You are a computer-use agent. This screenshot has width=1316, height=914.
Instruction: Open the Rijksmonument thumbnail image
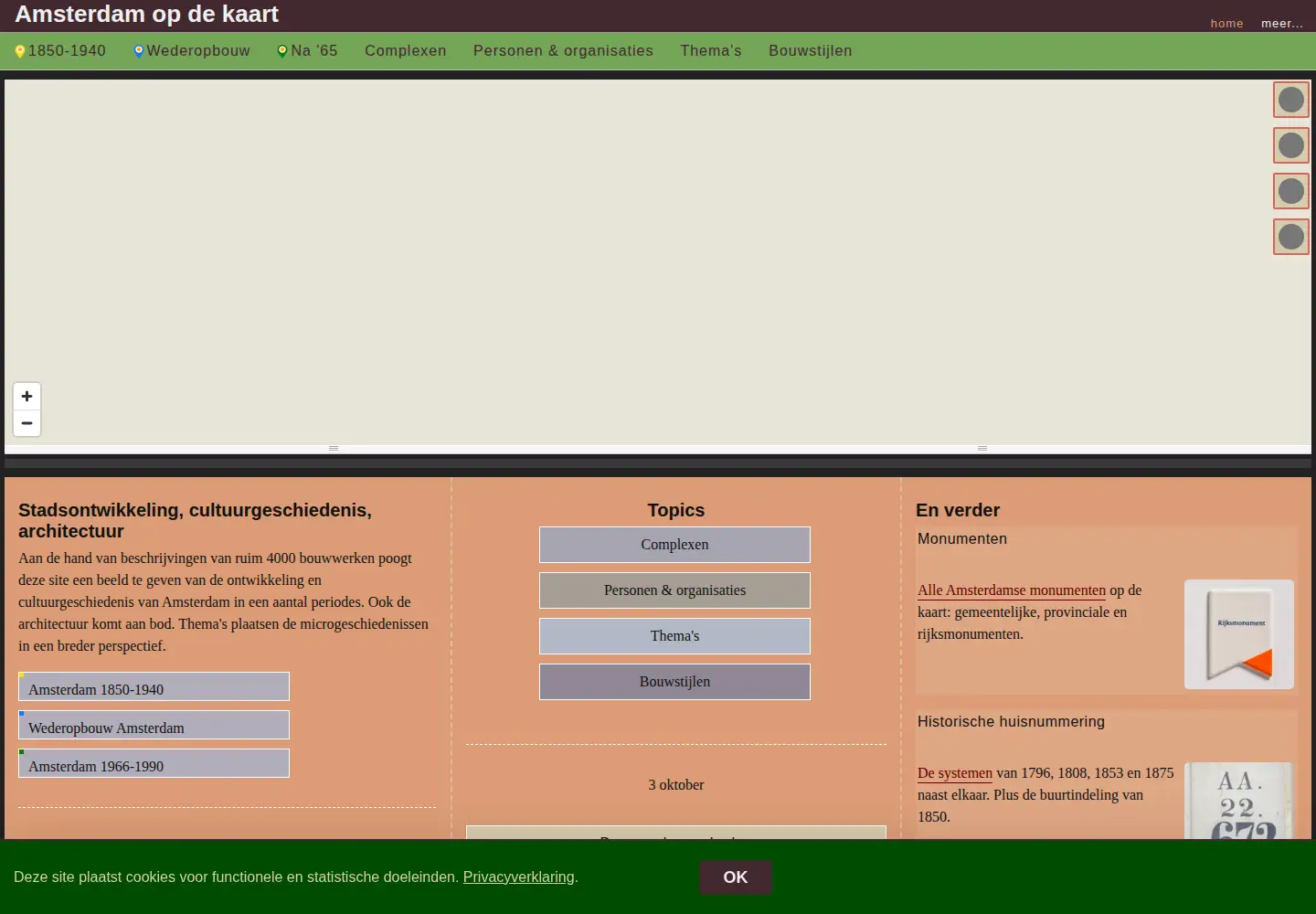1239,634
